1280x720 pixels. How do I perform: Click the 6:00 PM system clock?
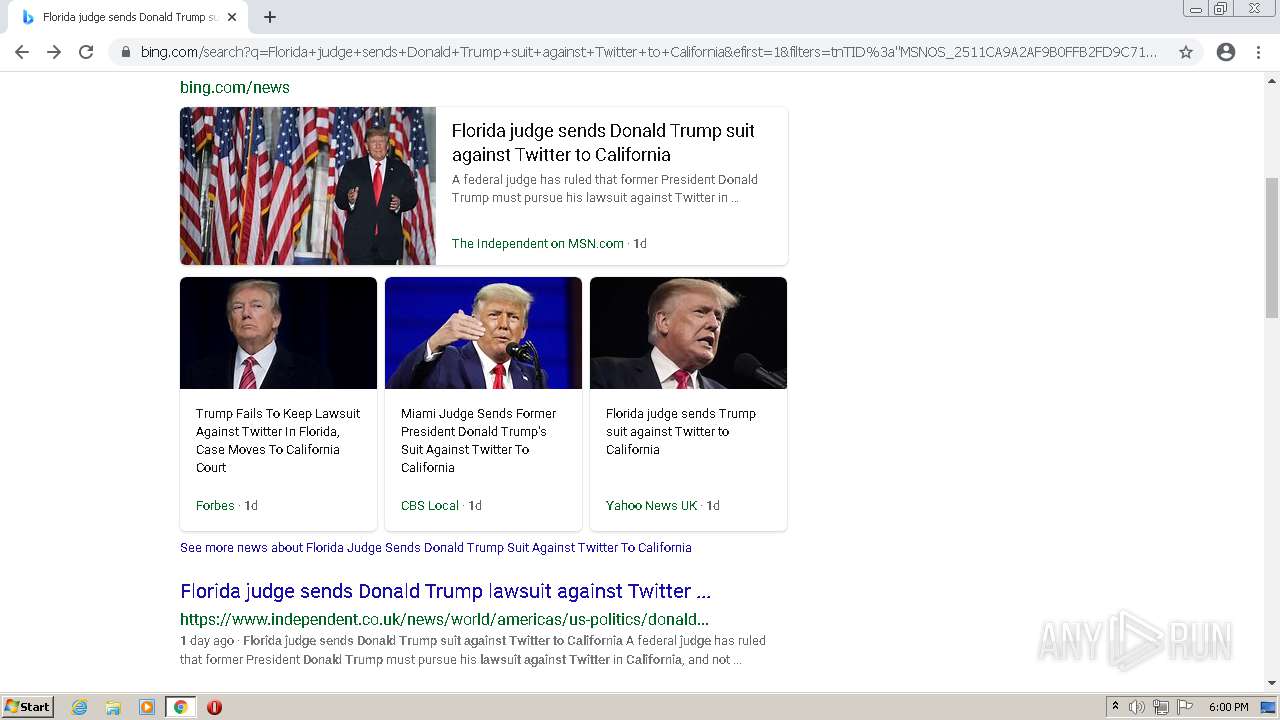[1229, 707]
